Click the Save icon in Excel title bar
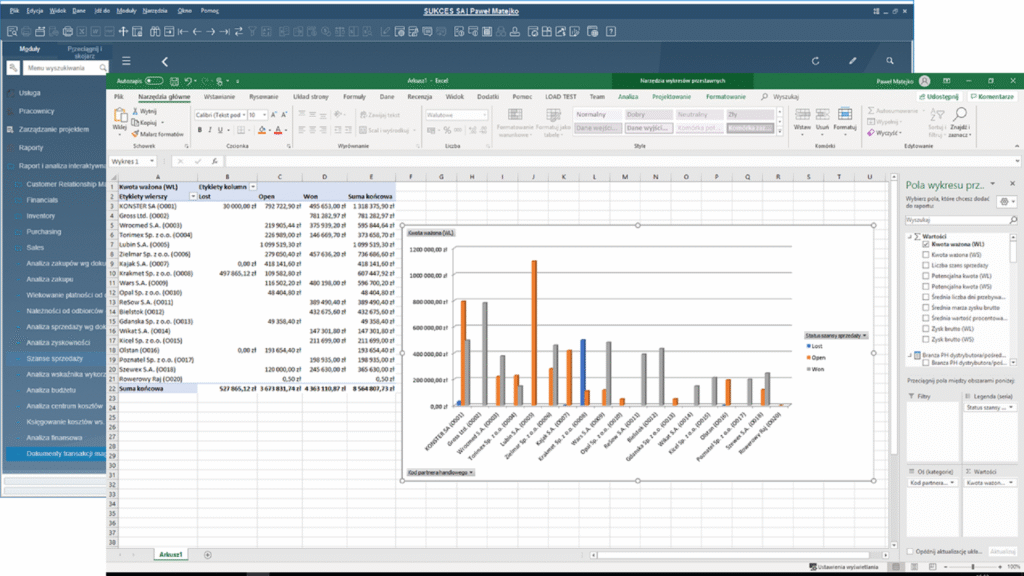The height and width of the screenshot is (576, 1024). point(174,81)
